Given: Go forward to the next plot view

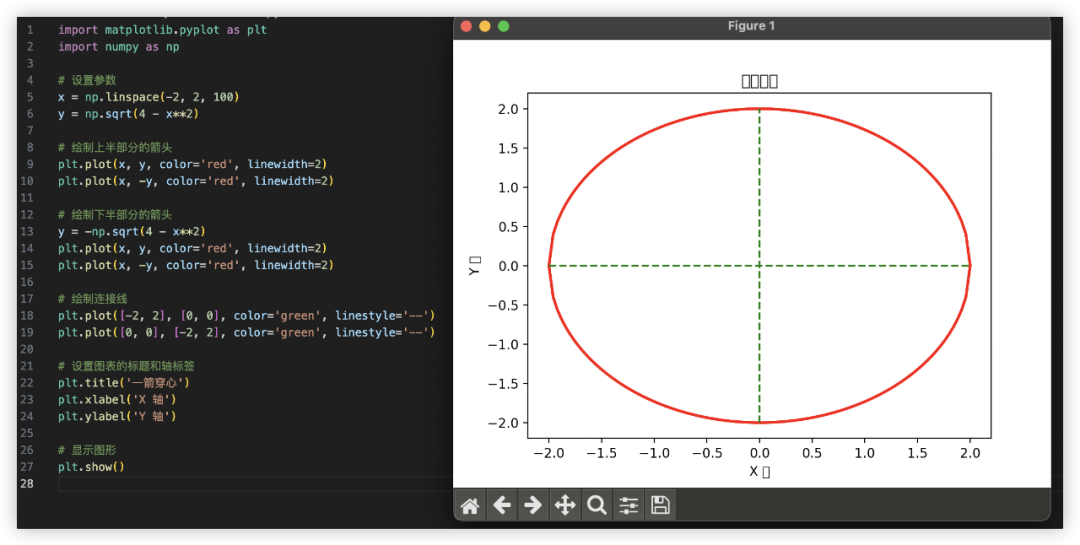Looking at the screenshot, I should click(x=533, y=506).
